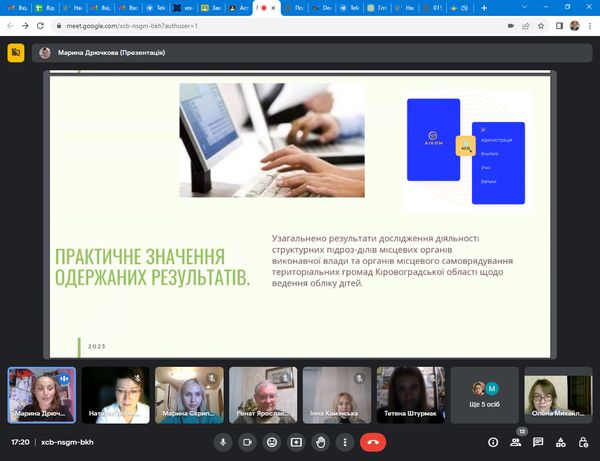Viewport: 600px width, 461px height.
Task: Open the three-dot more options menu
Action: pyautogui.click(x=345, y=441)
